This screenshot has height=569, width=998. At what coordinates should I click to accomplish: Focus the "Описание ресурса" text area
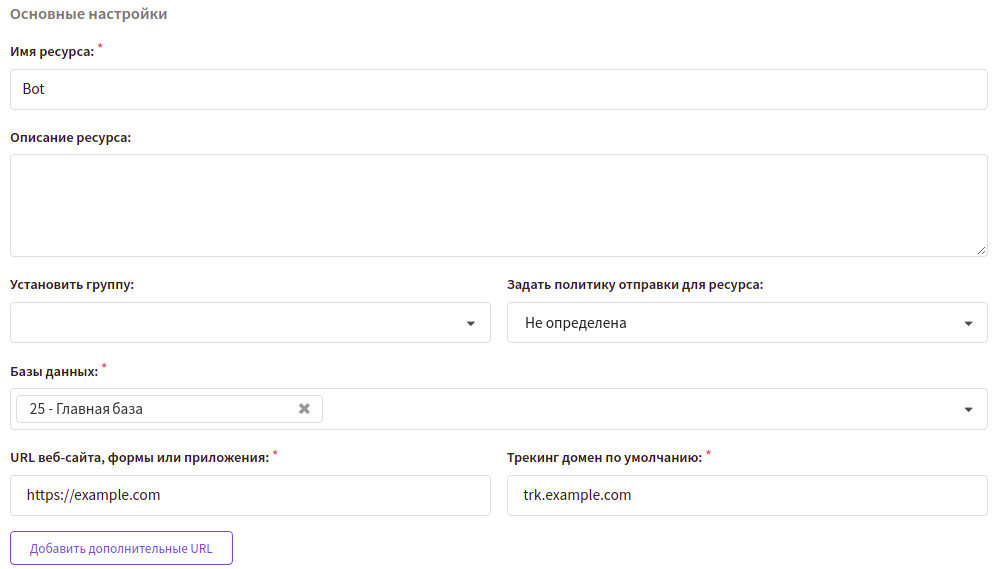point(498,205)
